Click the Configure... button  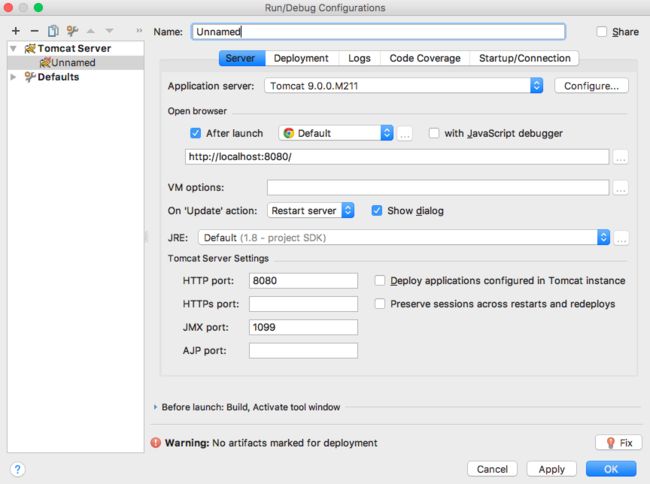tap(591, 86)
